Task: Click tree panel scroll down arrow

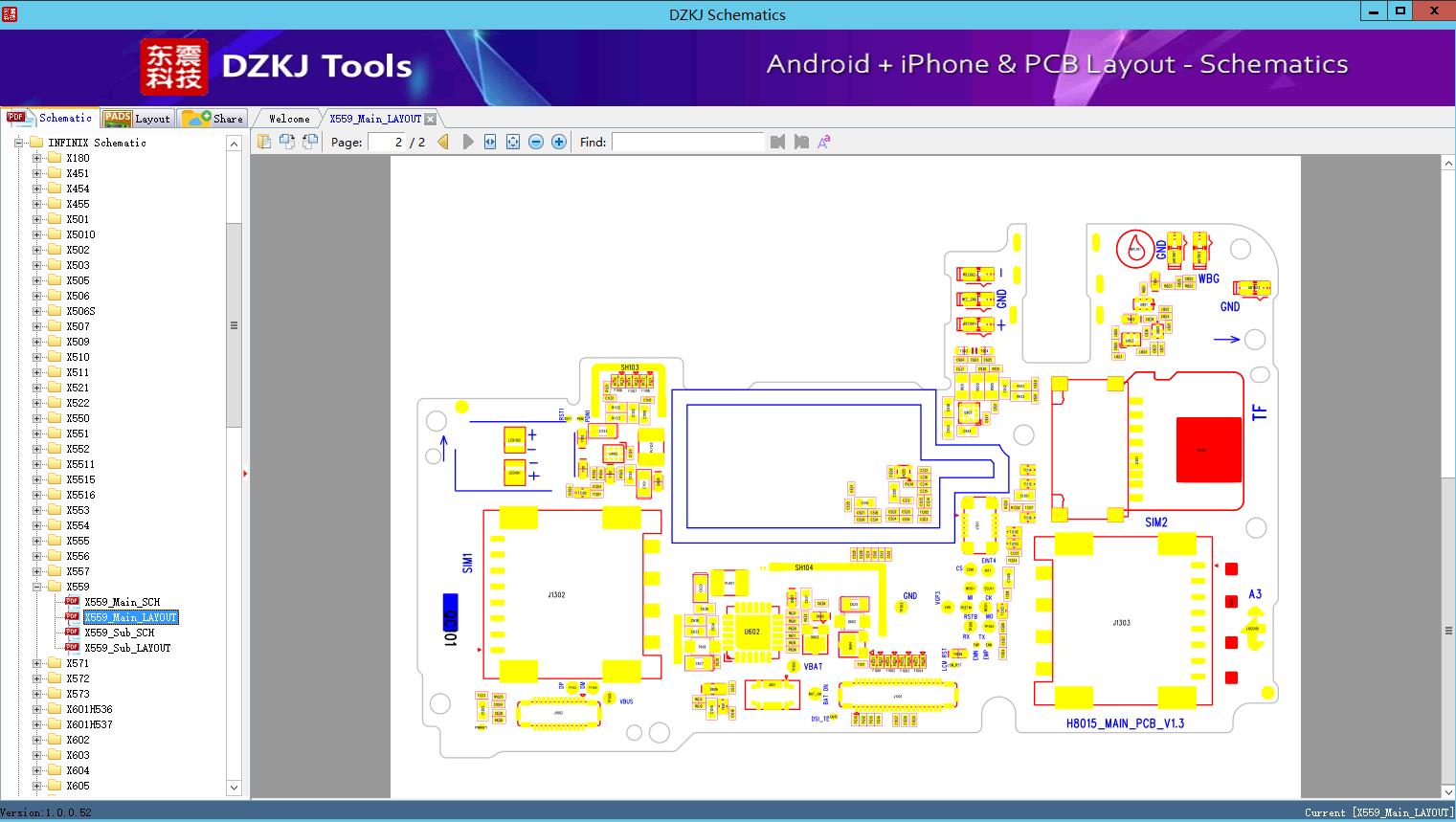Action: point(234,788)
